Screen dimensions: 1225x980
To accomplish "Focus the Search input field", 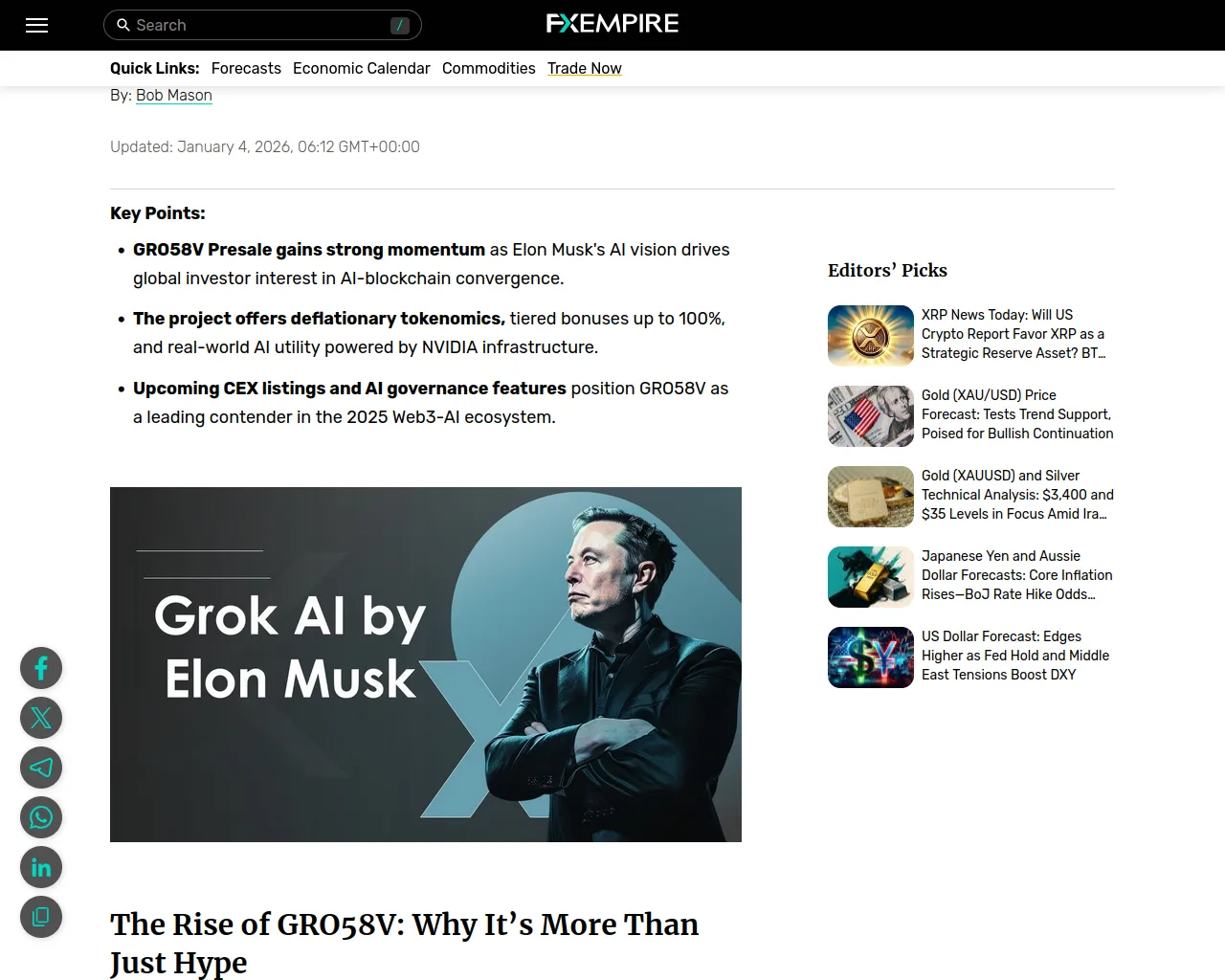I will (262, 25).
